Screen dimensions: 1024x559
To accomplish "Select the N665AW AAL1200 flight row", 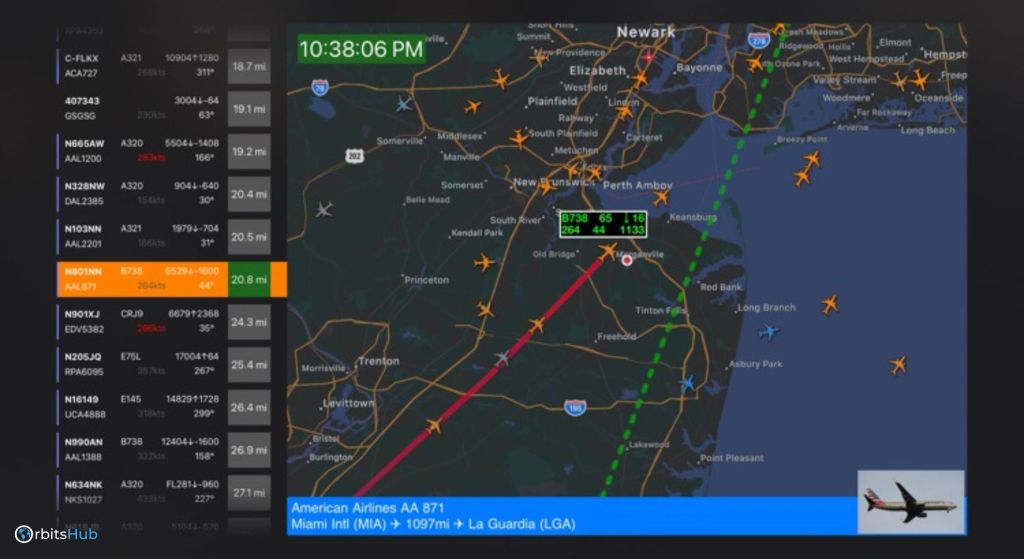I will (164, 151).
